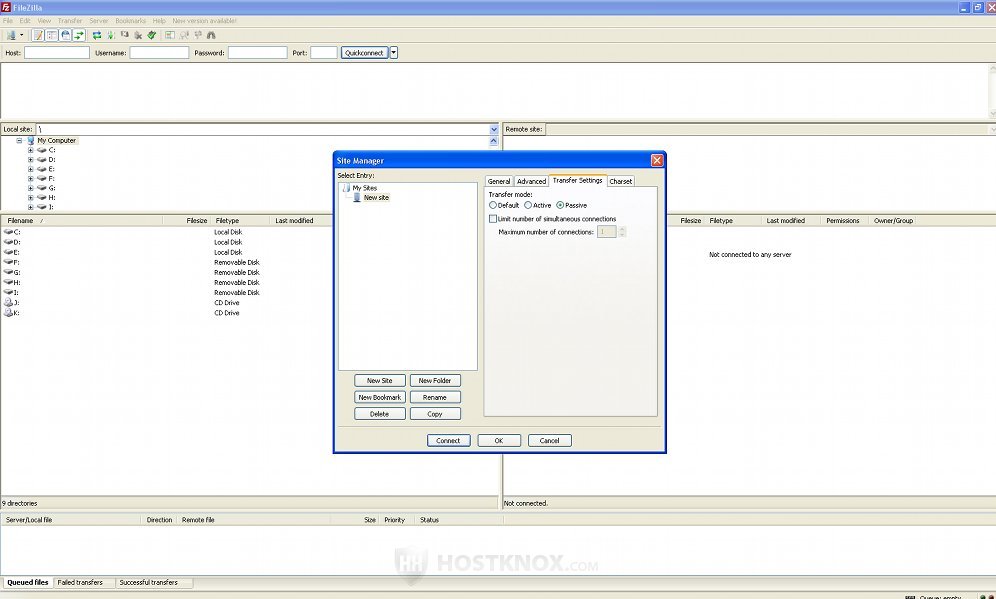Viewport: 996px width, 599px height.
Task: Click the New site server icon
Action: [357, 198]
